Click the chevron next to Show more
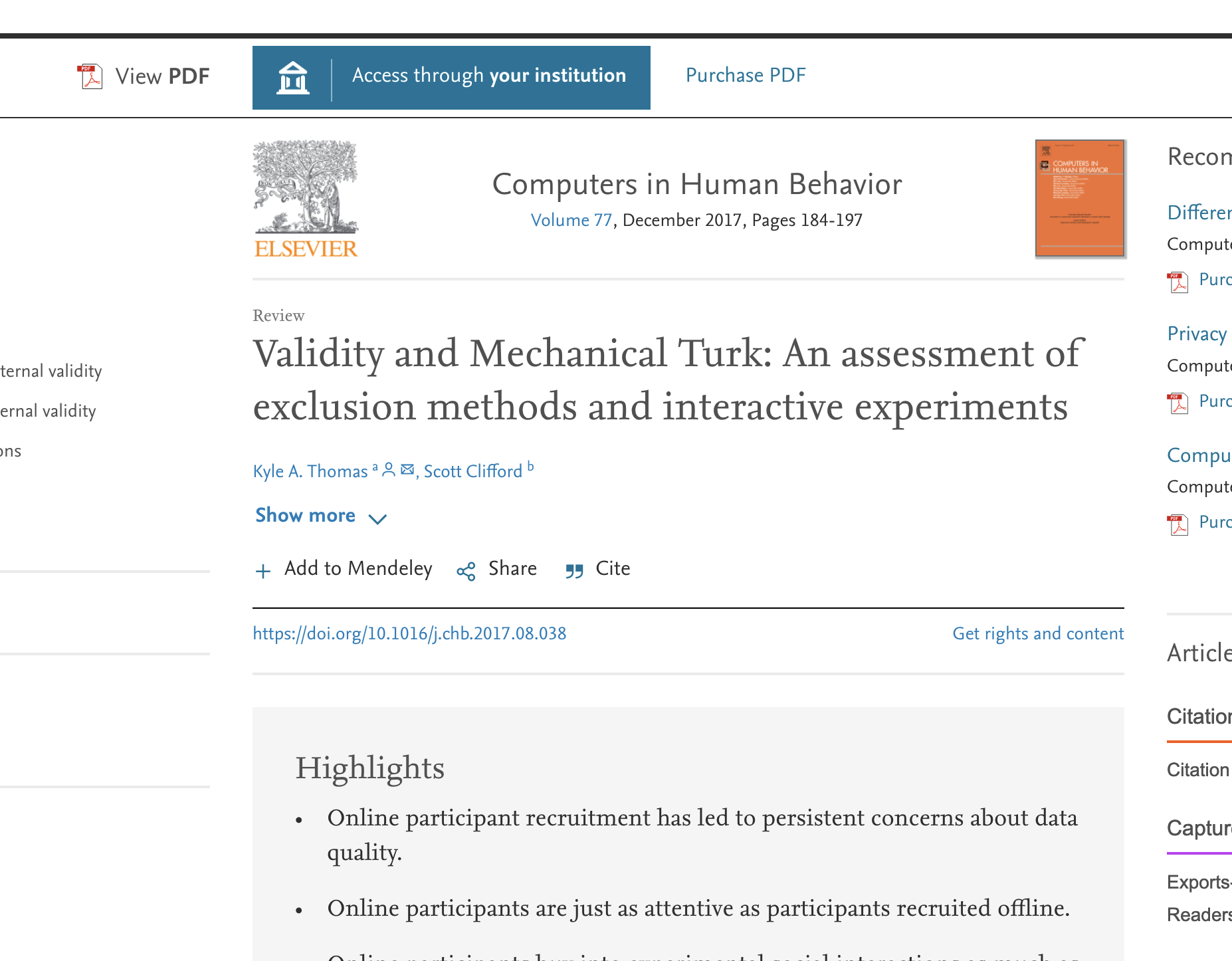 pyautogui.click(x=377, y=519)
